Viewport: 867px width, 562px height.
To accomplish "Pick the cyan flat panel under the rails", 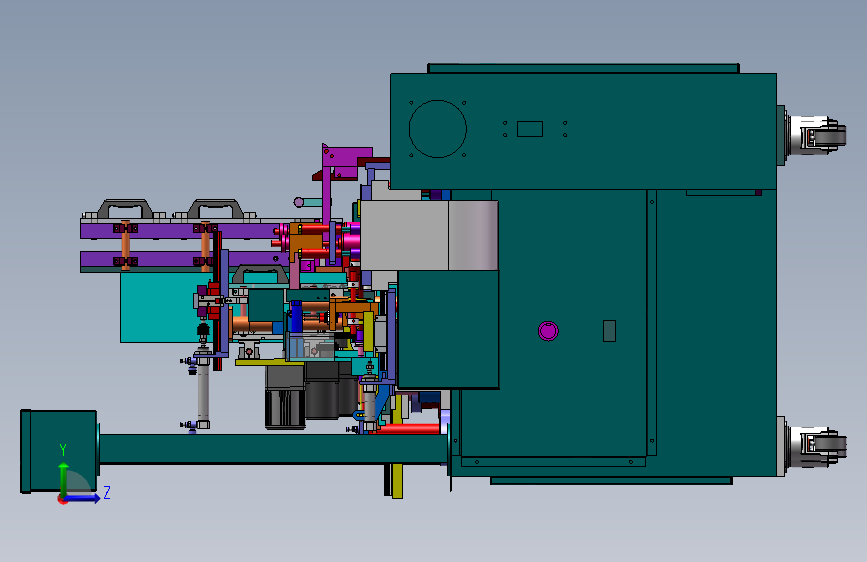I will click(x=159, y=308).
